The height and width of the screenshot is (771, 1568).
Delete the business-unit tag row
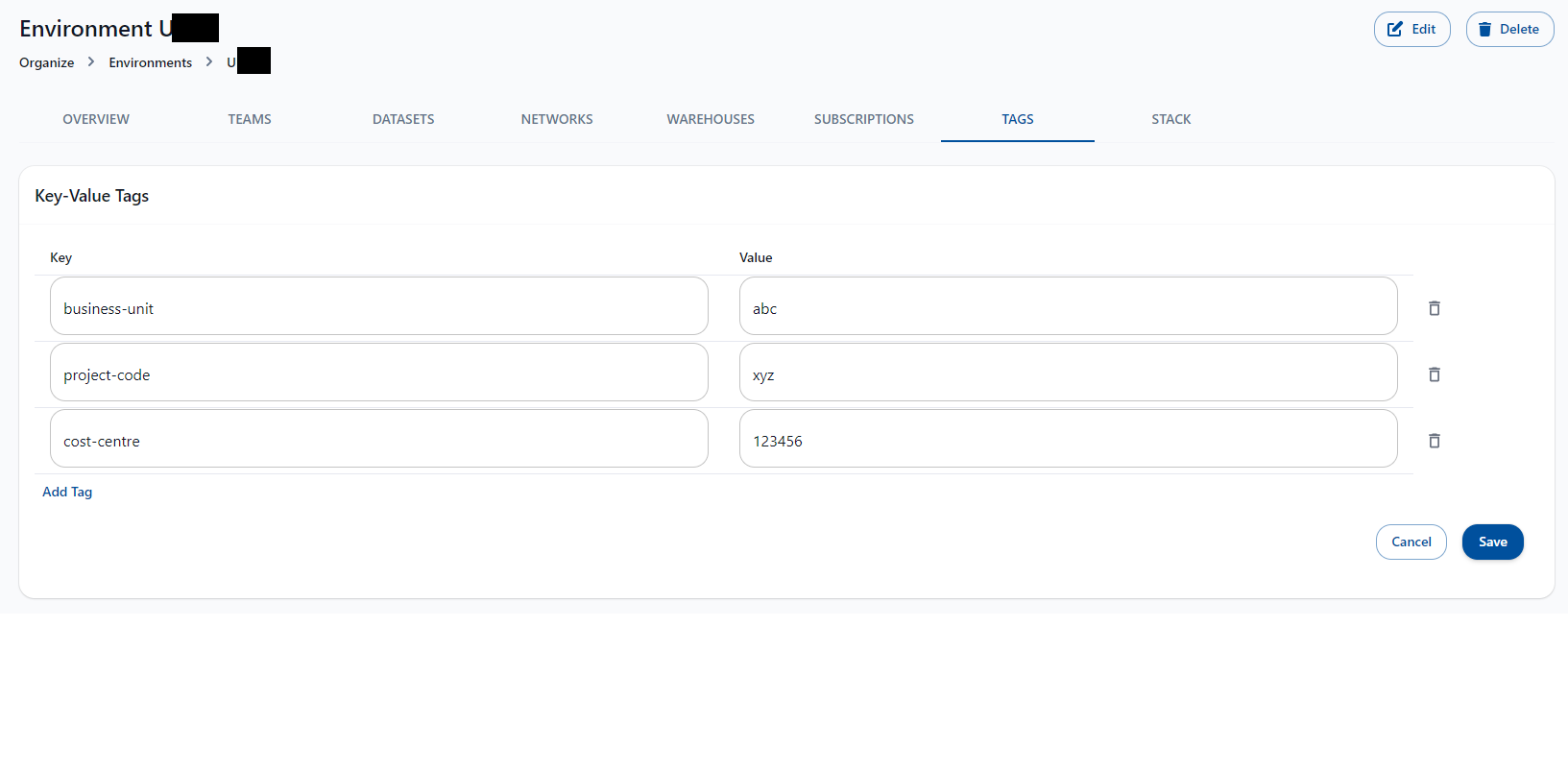[x=1435, y=308]
